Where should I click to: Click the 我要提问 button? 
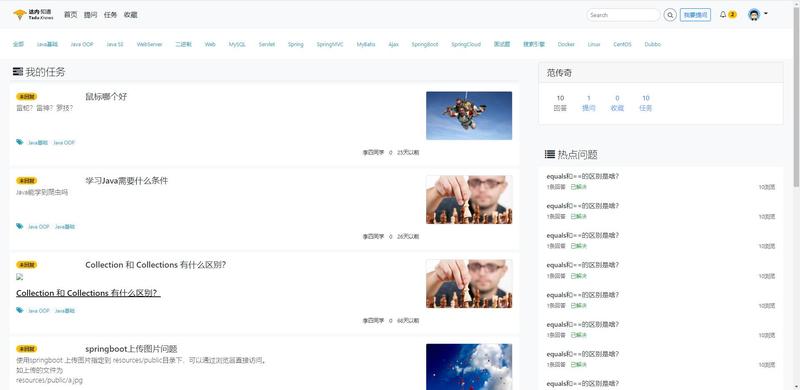click(695, 15)
